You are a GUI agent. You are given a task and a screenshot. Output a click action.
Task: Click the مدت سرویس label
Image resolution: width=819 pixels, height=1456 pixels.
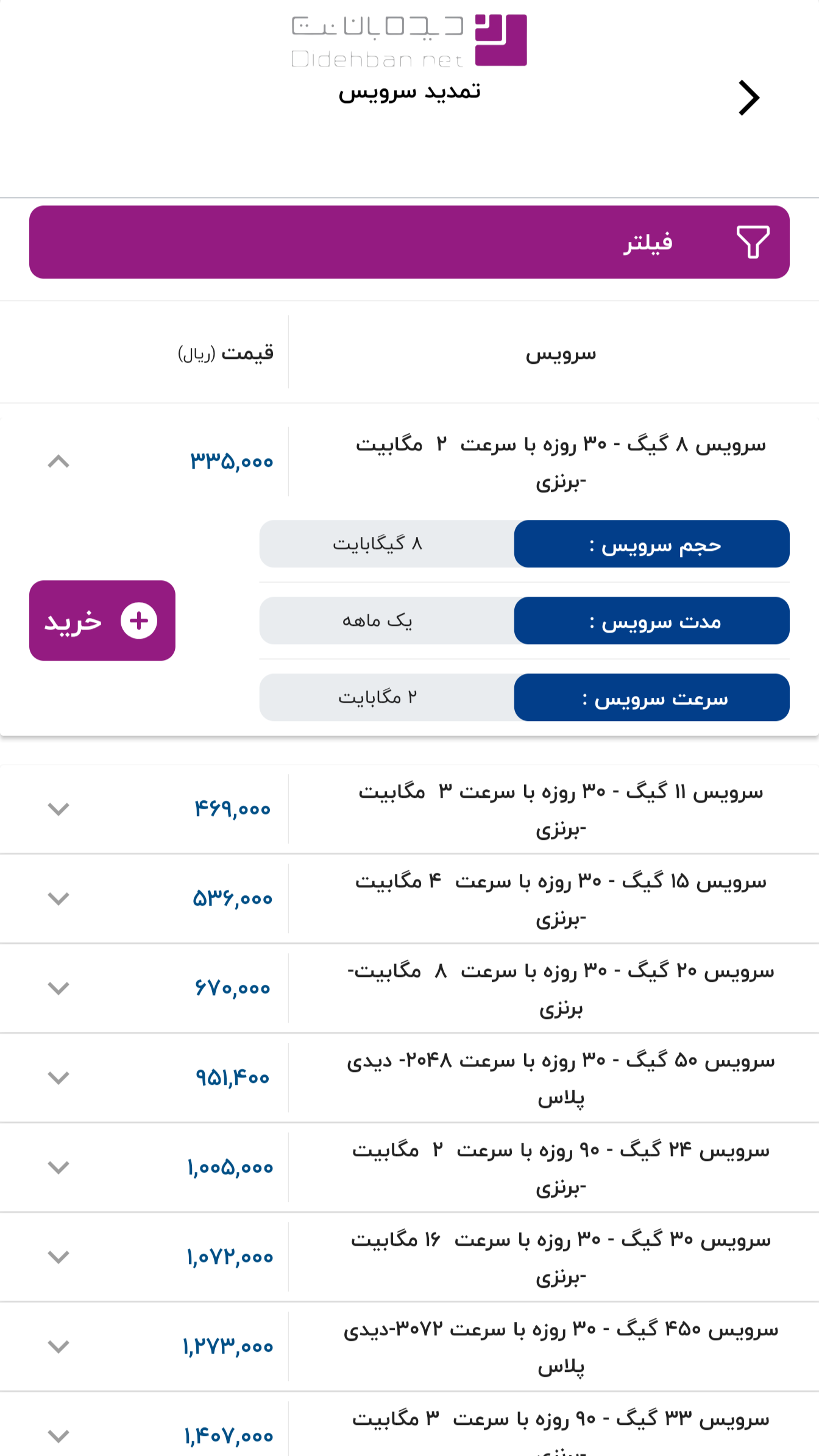651,620
